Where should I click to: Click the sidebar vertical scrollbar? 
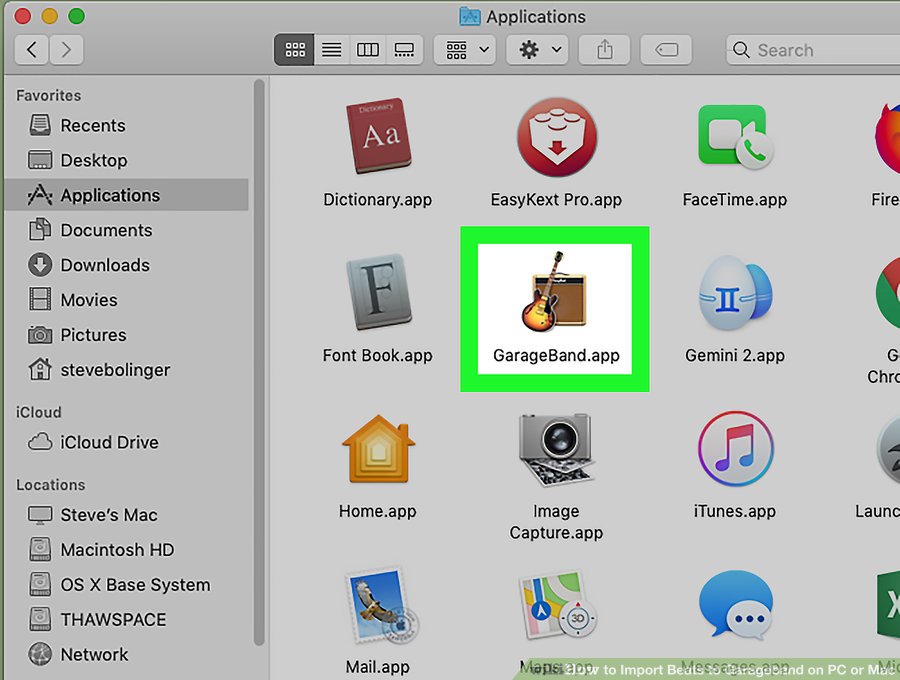point(259,363)
